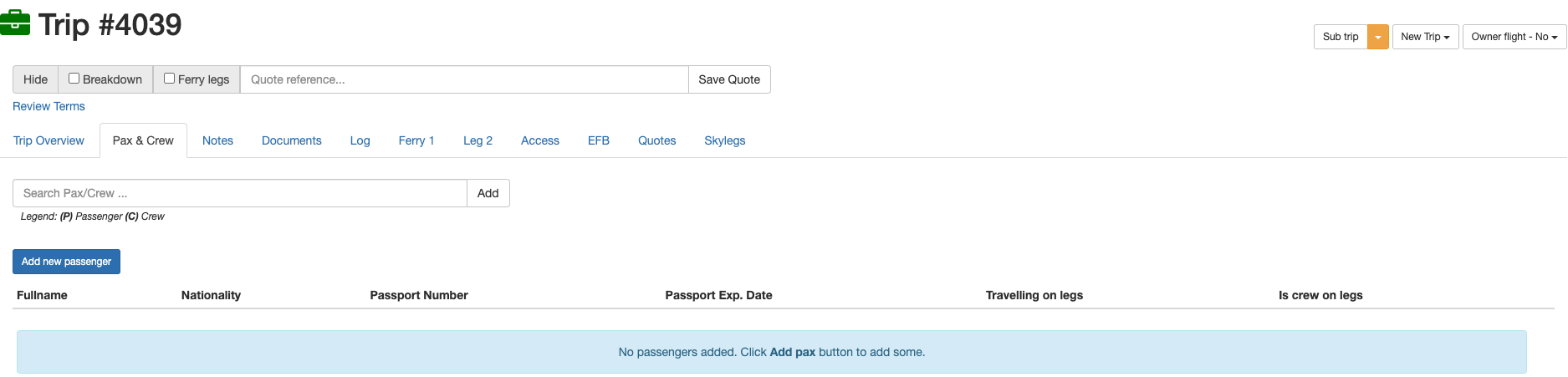Toggle the Breakdown checkbox
The width and height of the screenshot is (1568, 377).
pyautogui.click(x=74, y=79)
